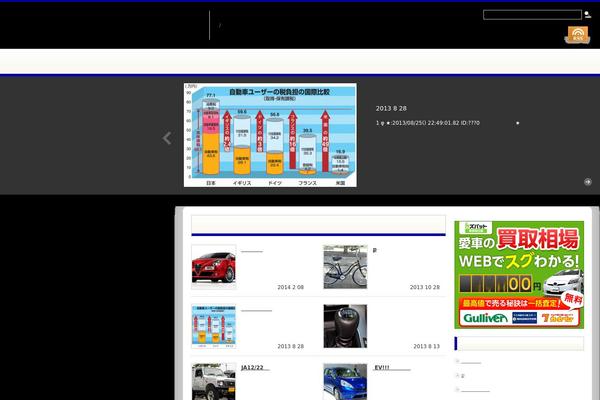Open the white Jimny truck thumbnail
The image size is (600, 400).
pos(214,382)
